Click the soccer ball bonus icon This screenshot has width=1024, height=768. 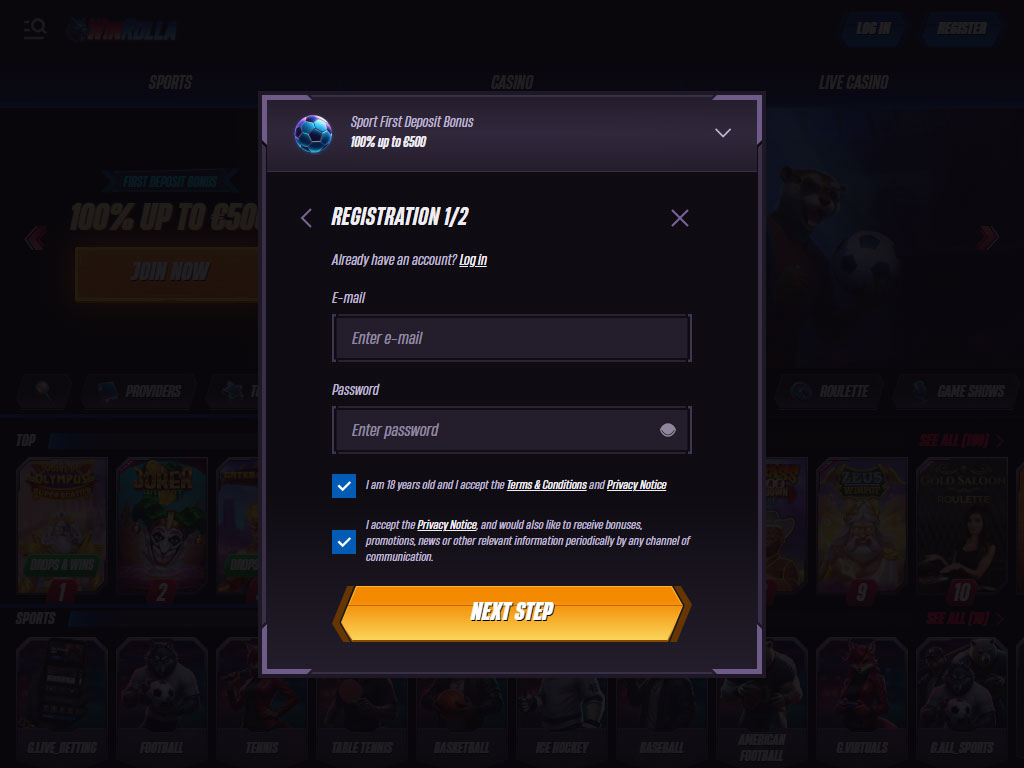tap(313, 133)
